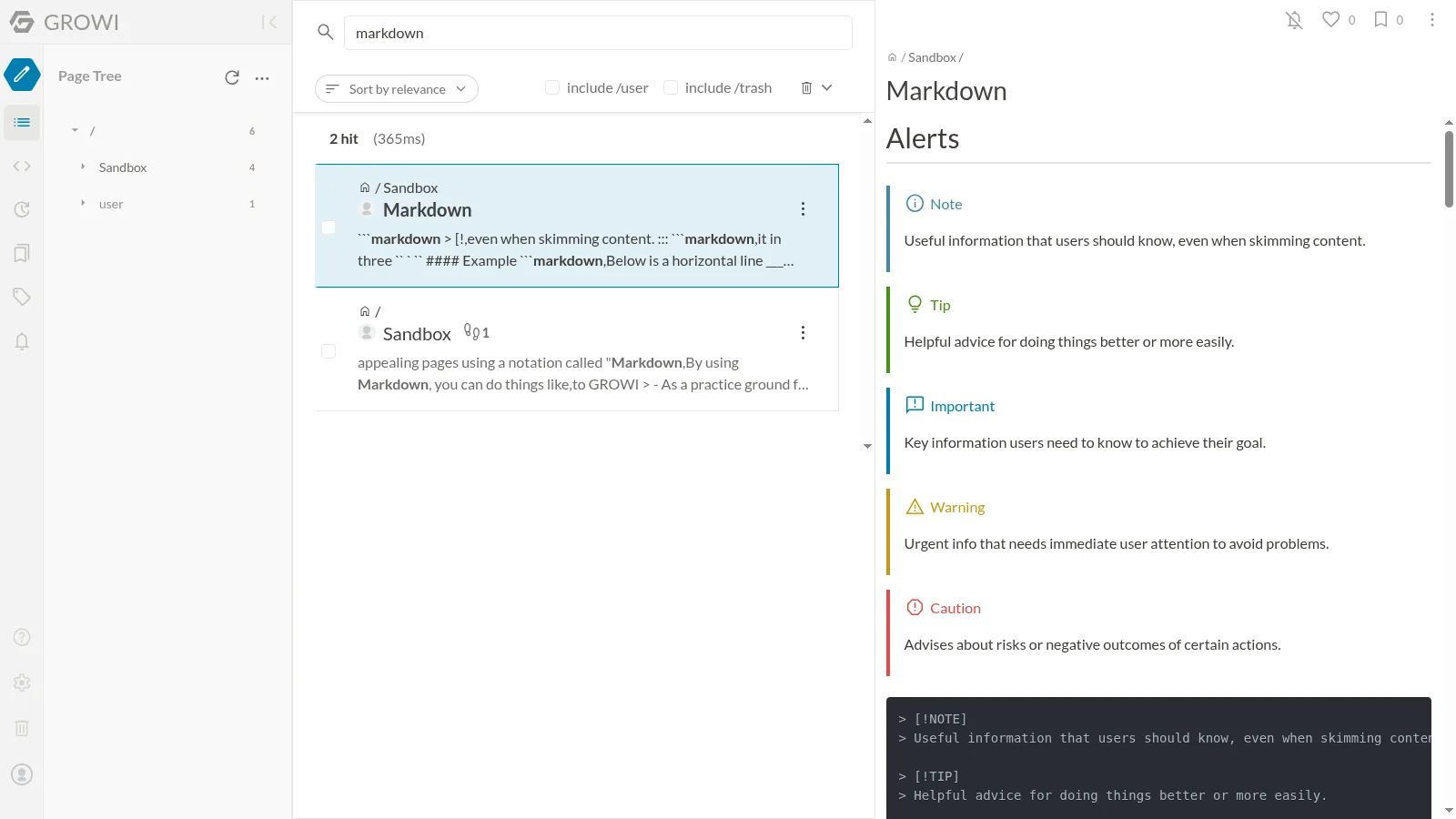
Task: Open the Page Tree sidebar tab
Action: [x=22, y=122]
